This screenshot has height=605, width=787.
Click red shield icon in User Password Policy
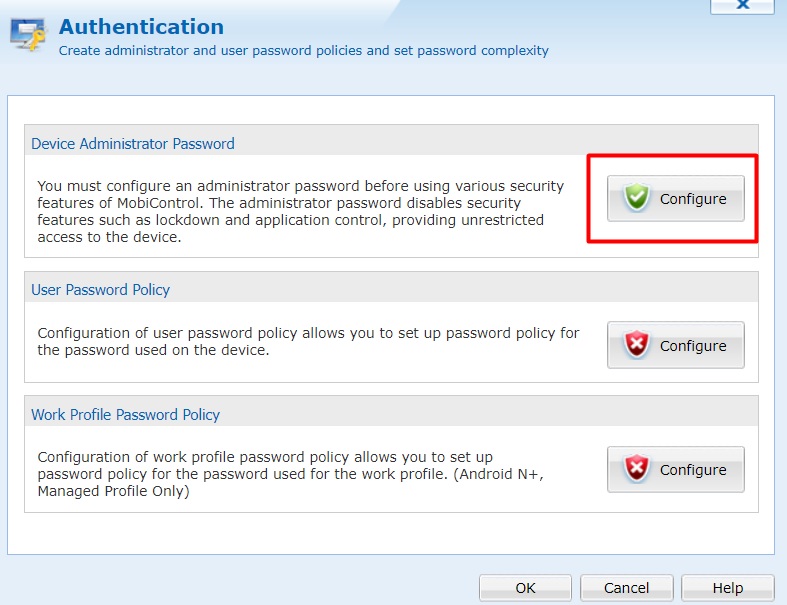point(636,345)
